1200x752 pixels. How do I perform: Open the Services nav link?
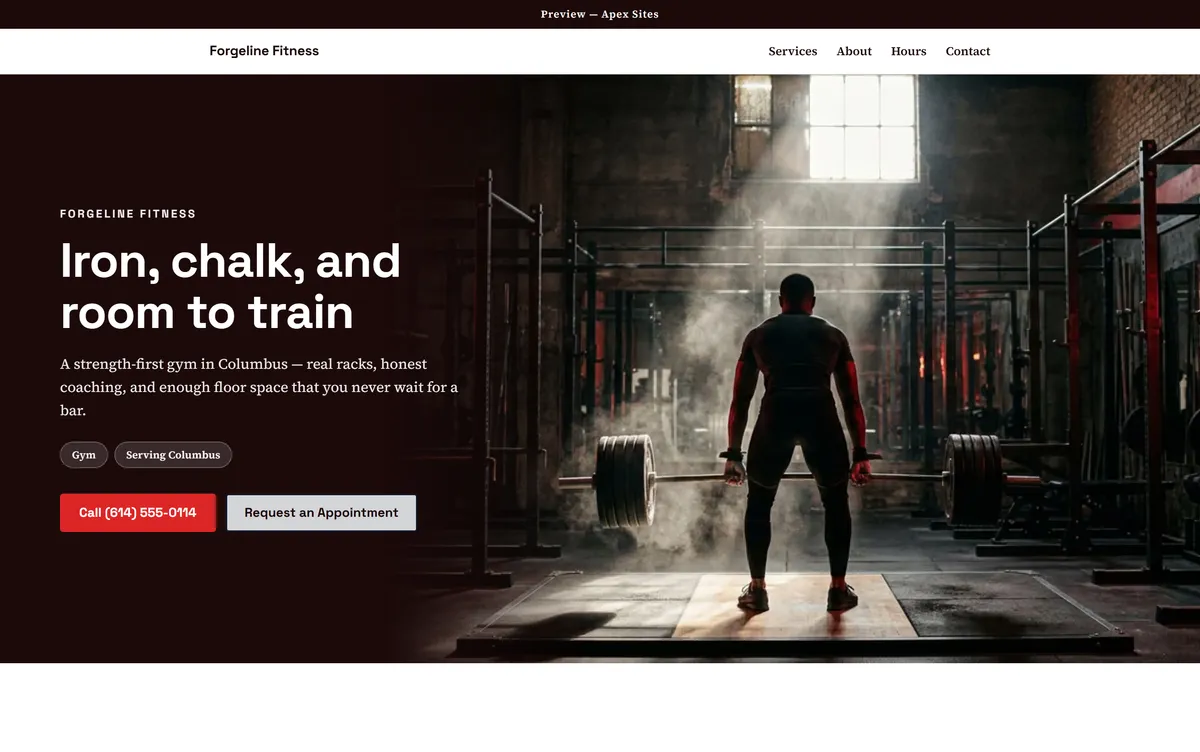tap(792, 51)
